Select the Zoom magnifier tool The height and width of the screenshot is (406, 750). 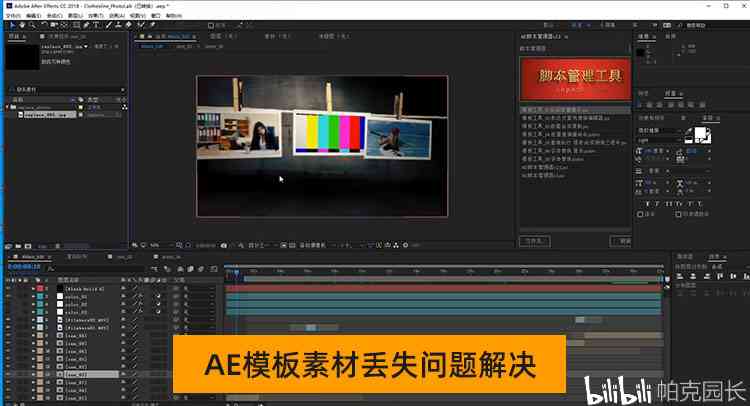(32, 25)
